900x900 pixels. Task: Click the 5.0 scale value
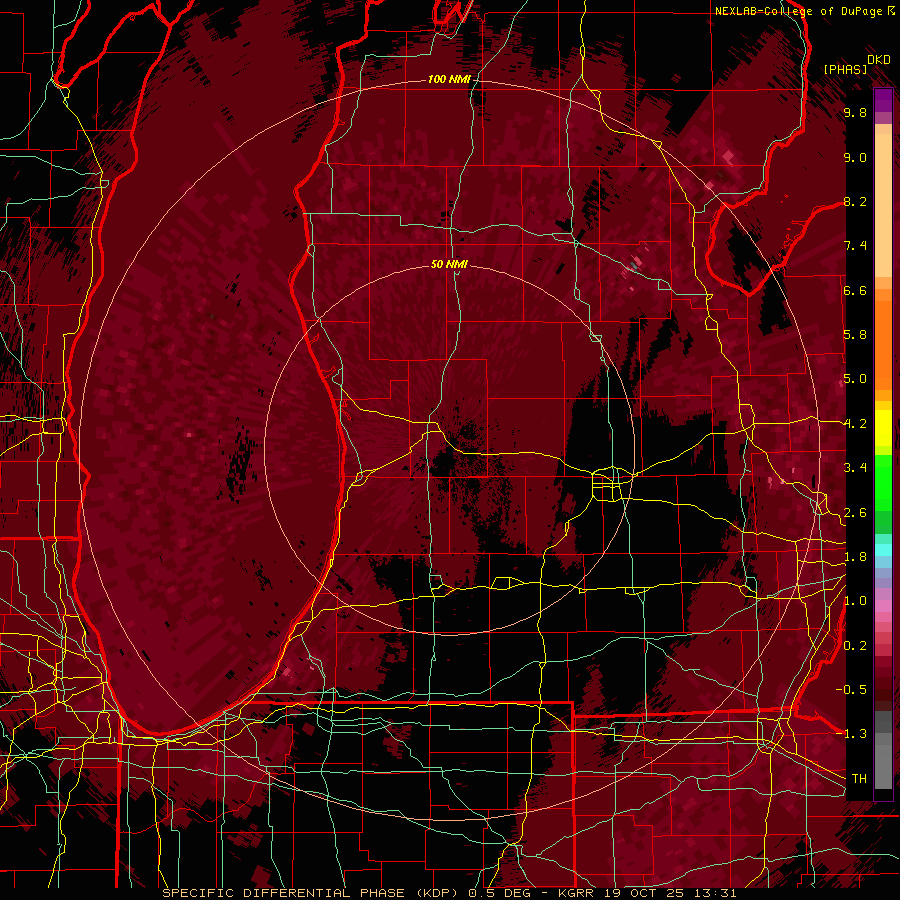(855, 379)
